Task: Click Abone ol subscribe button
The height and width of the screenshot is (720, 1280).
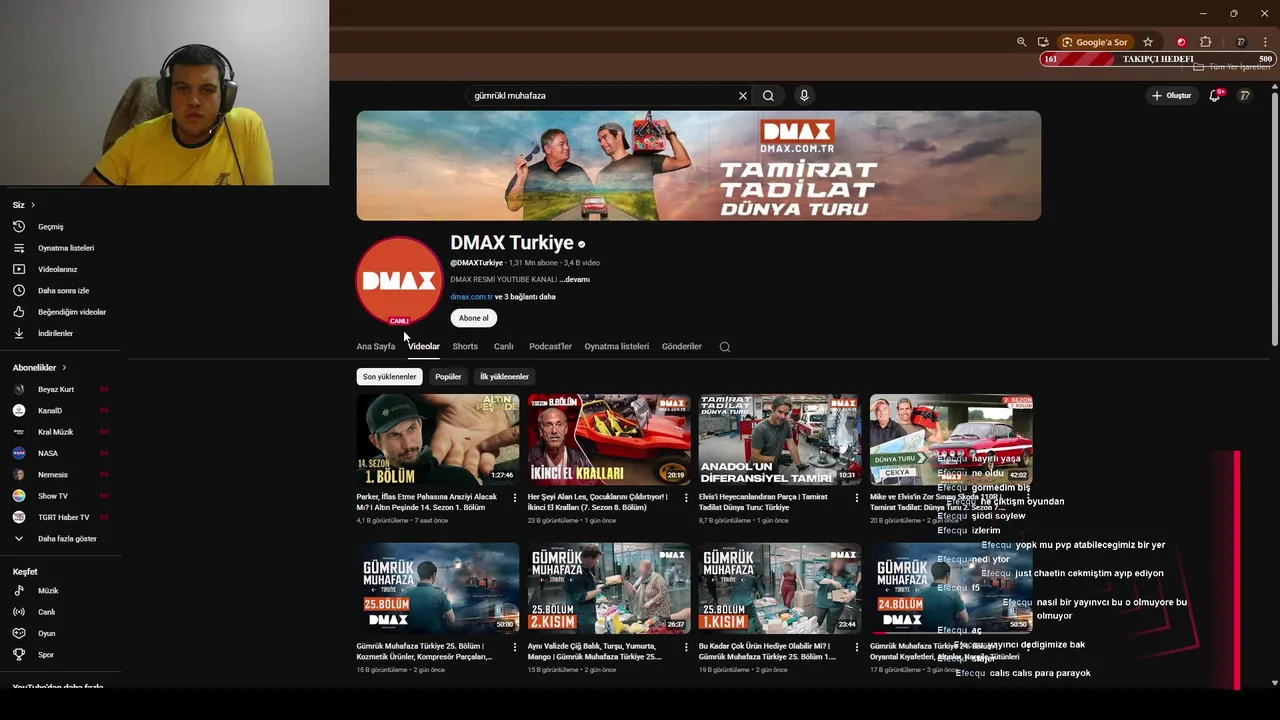Action: click(x=474, y=318)
